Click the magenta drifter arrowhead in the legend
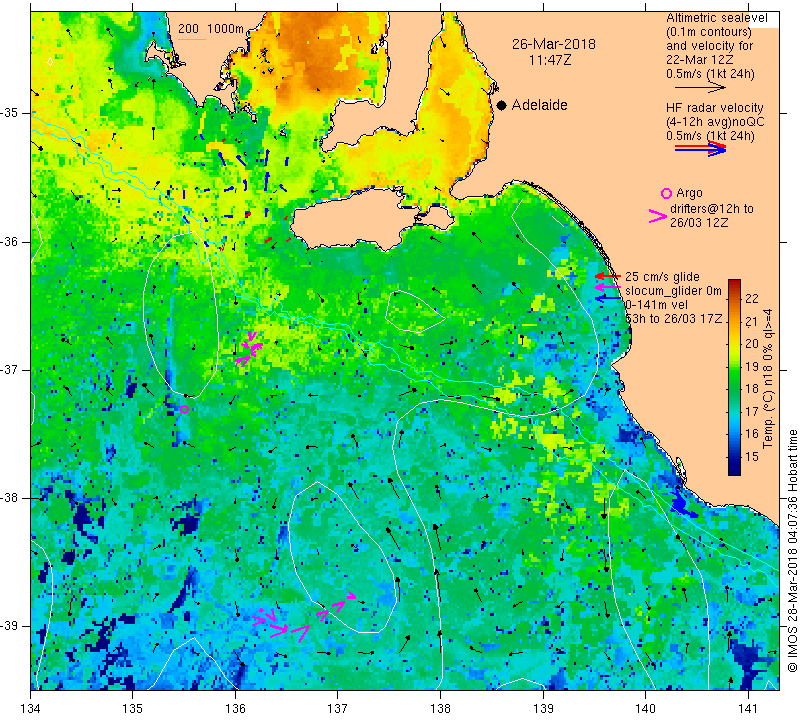Image resolution: width=800 pixels, height=720 pixels. 658,216
